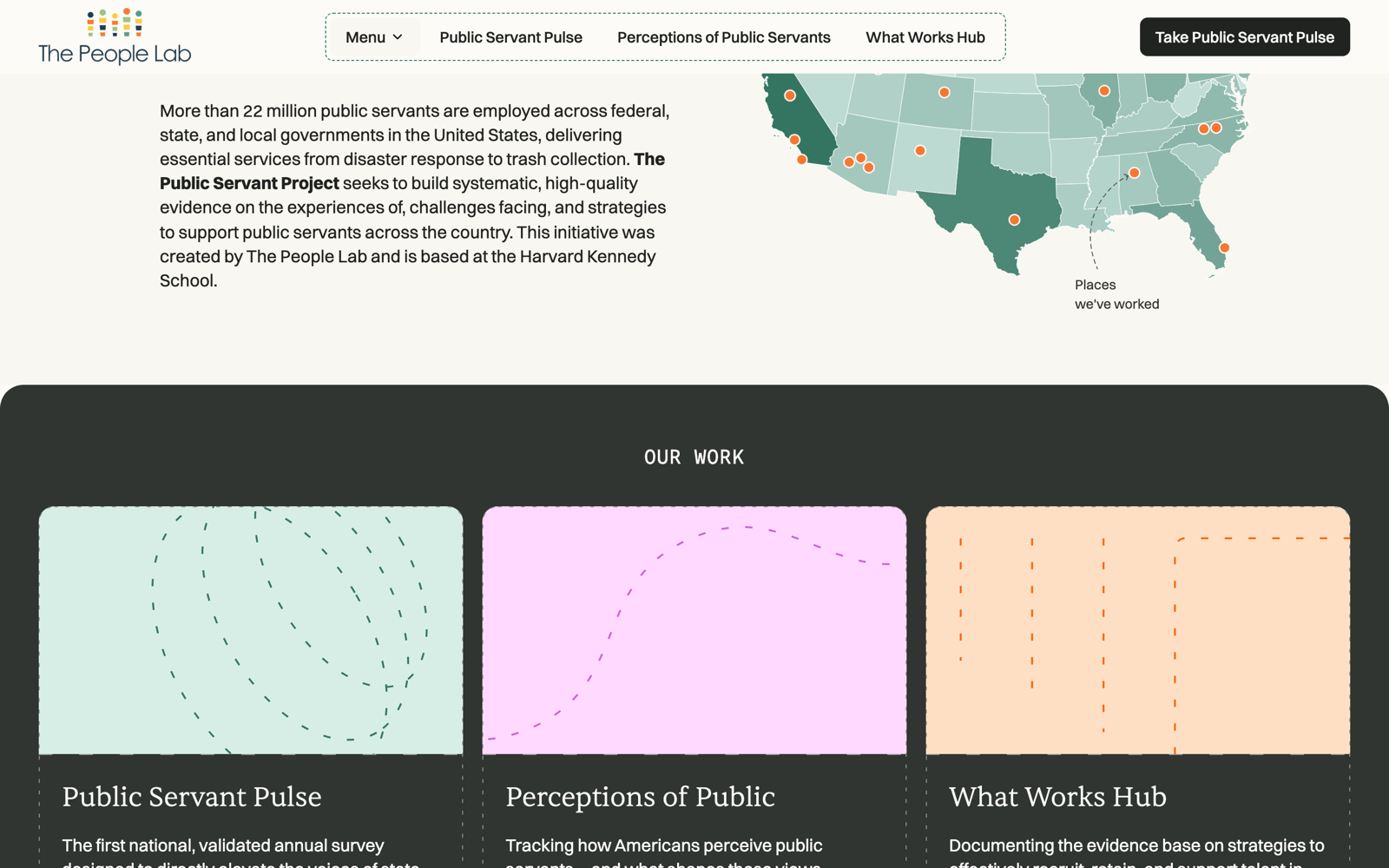The width and height of the screenshot is (1389, 868).
Task: Click the OUR WORK section heading
Action: click(x=694, y=457)
